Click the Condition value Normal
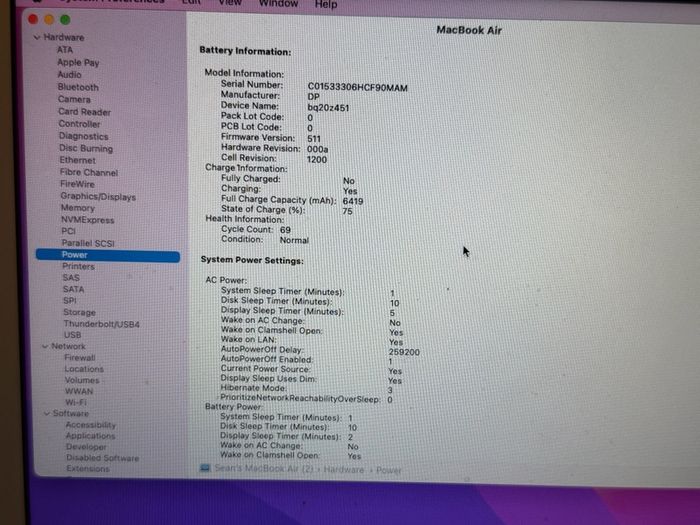 (x=294, y=240)
